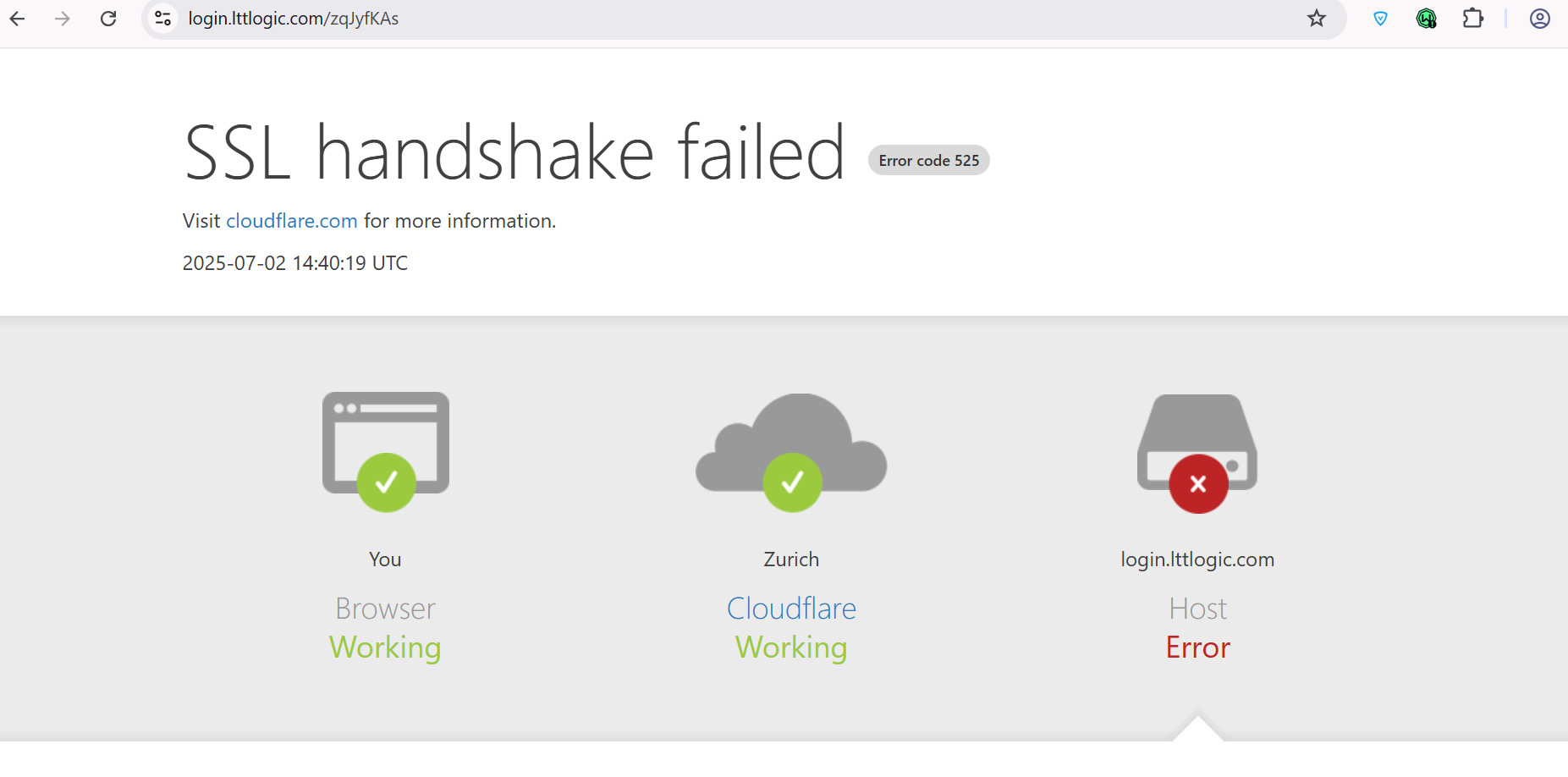
Task: Click the login.lttlogic.com host label
Action: pyautogui.click(x=1197, y=559)
